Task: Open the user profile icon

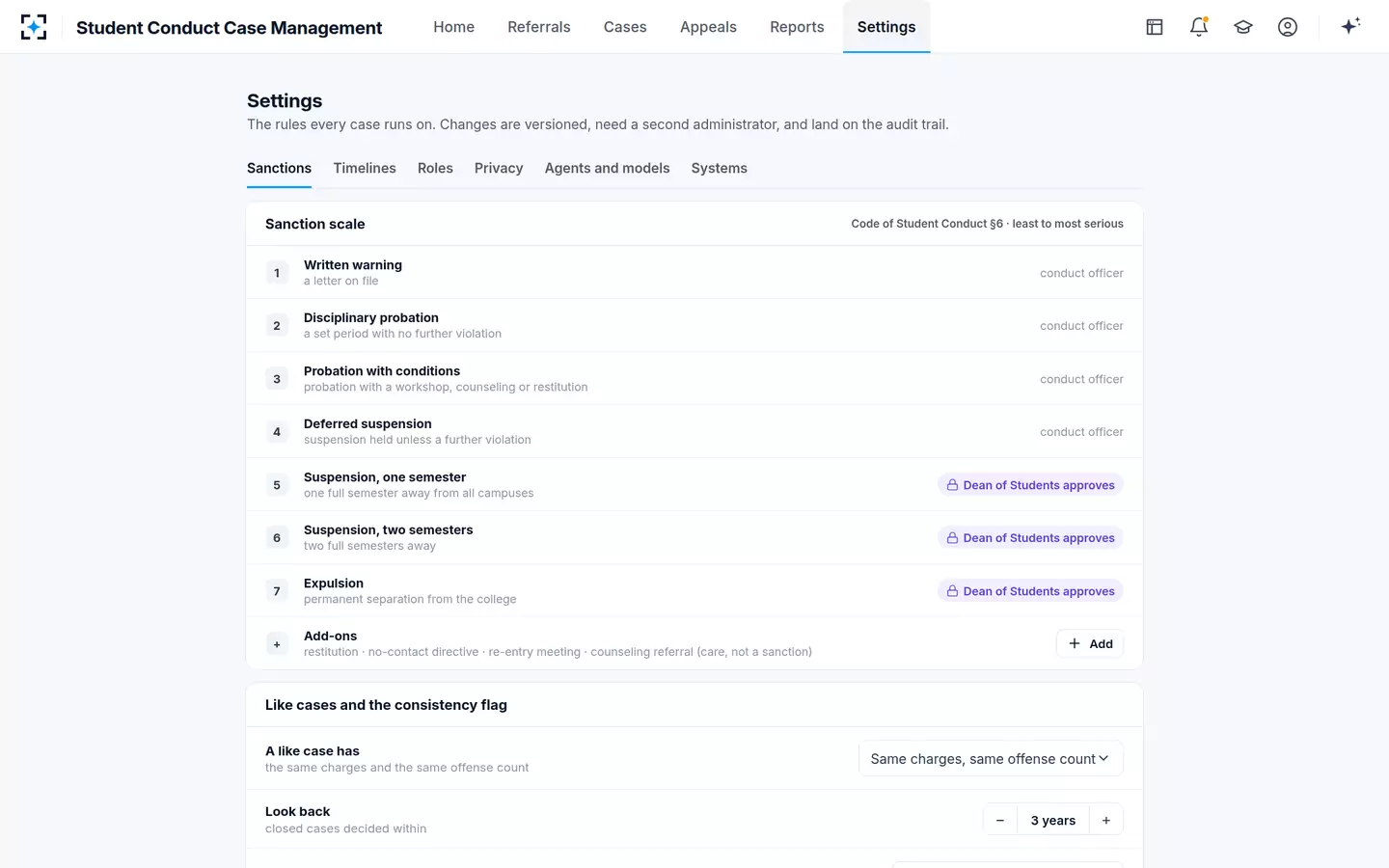Action: pos(1288,27)
